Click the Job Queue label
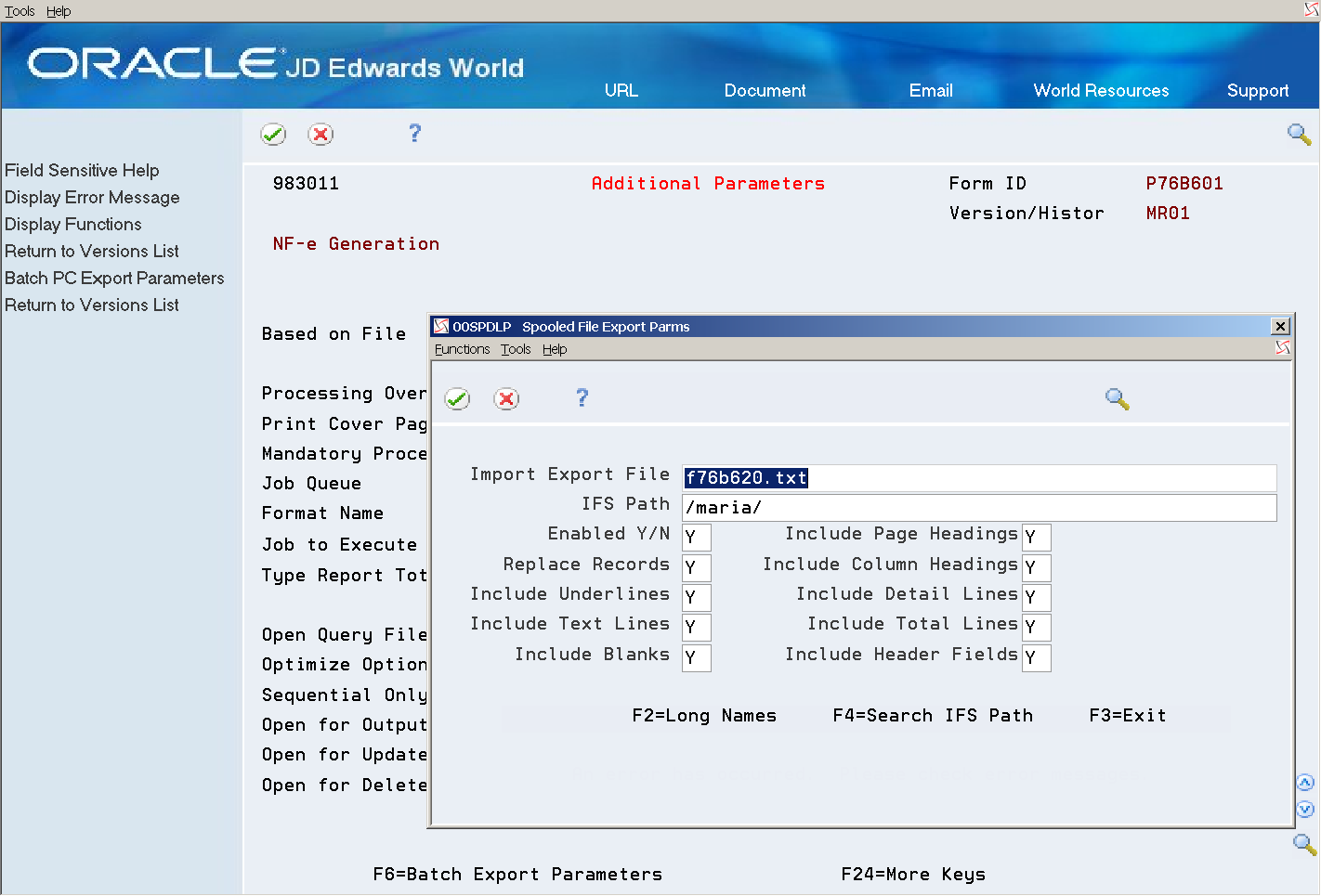This screenshot has width=1321, height=896. [x=311, y=483]
